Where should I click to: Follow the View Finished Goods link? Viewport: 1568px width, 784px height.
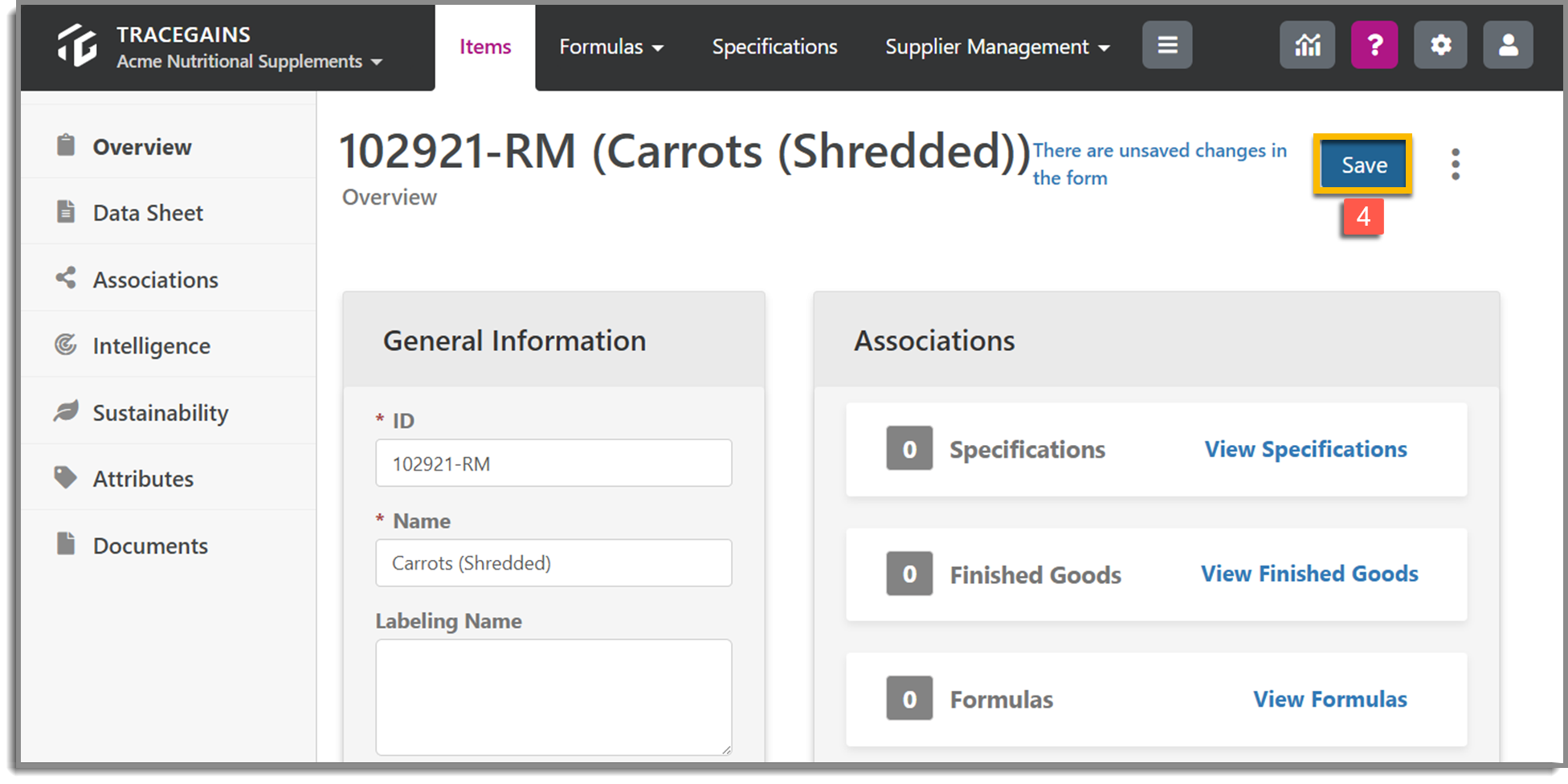point(1309,574)
